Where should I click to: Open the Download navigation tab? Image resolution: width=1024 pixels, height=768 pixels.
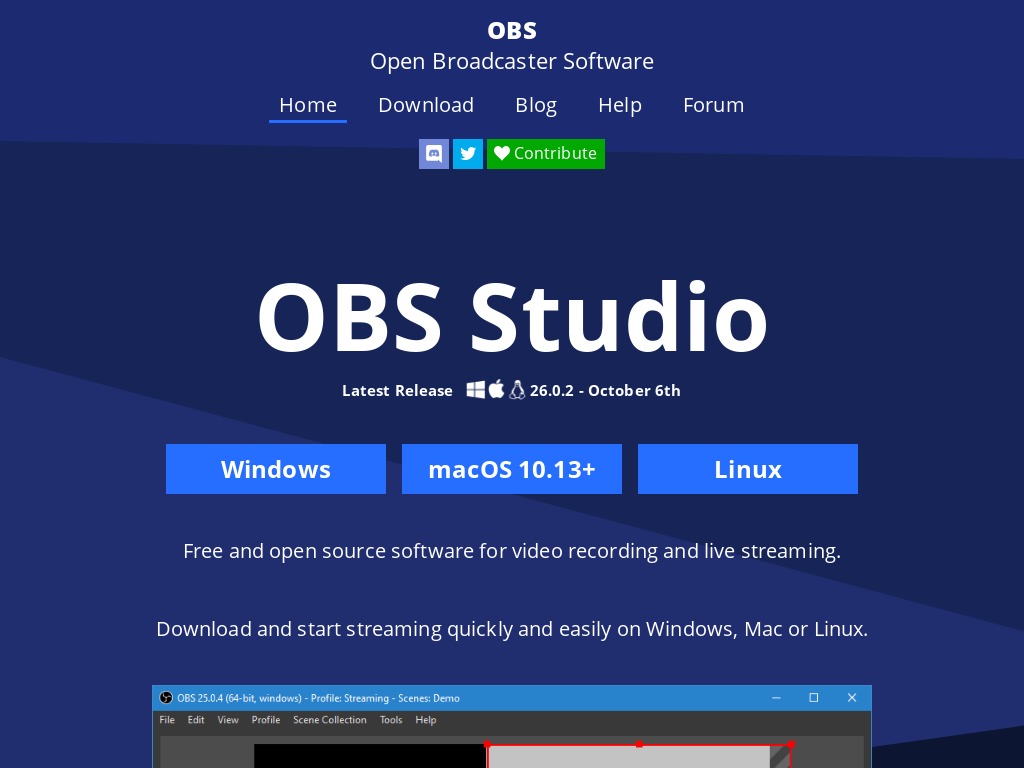click(426, 105)
